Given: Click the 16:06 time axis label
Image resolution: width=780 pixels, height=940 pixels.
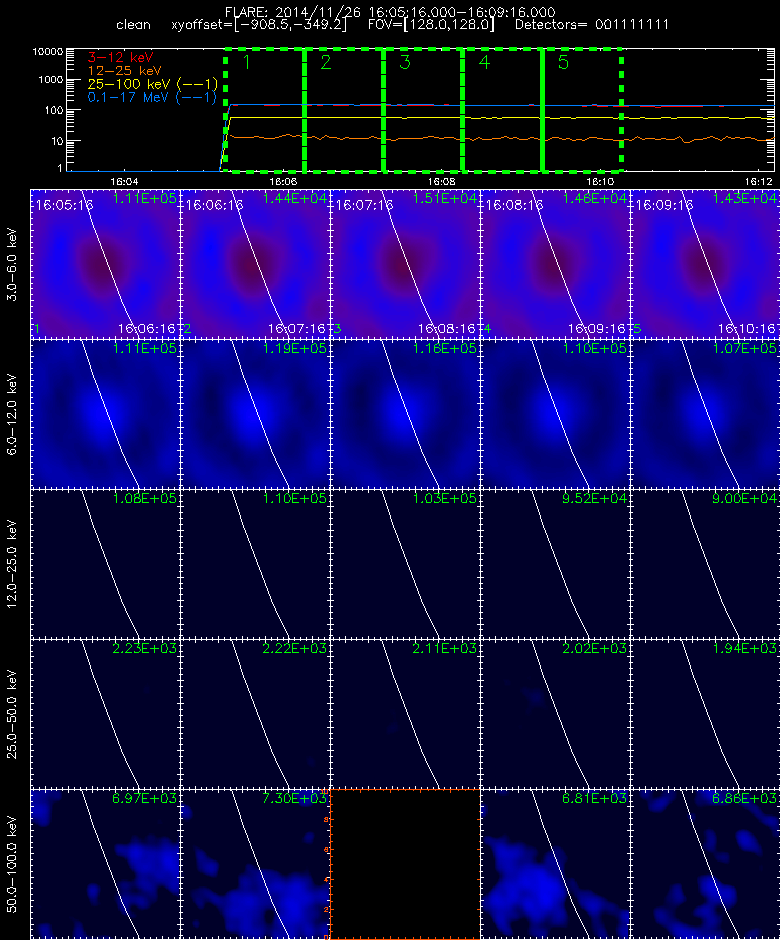Looking at the screenshot, I should click(283, 182).
